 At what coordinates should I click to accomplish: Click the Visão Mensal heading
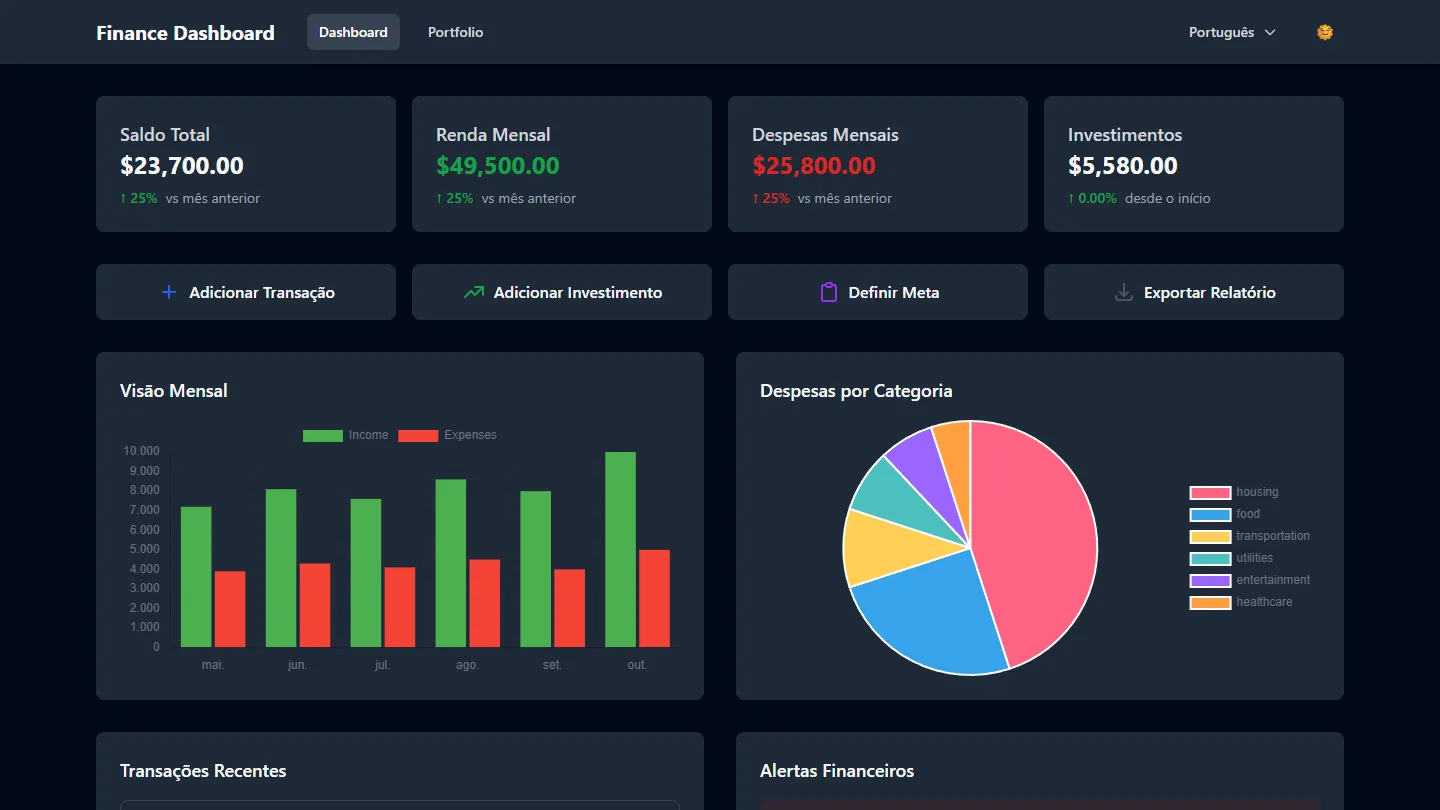coord(174,391)
